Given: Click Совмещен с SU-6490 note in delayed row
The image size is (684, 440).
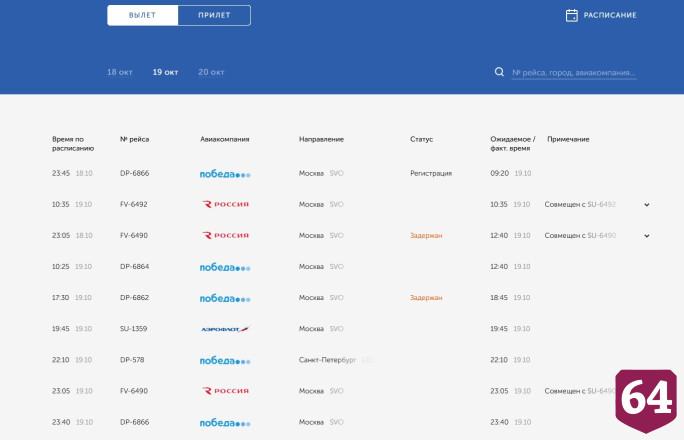Looking at the screenshot, I should point(580,235).
